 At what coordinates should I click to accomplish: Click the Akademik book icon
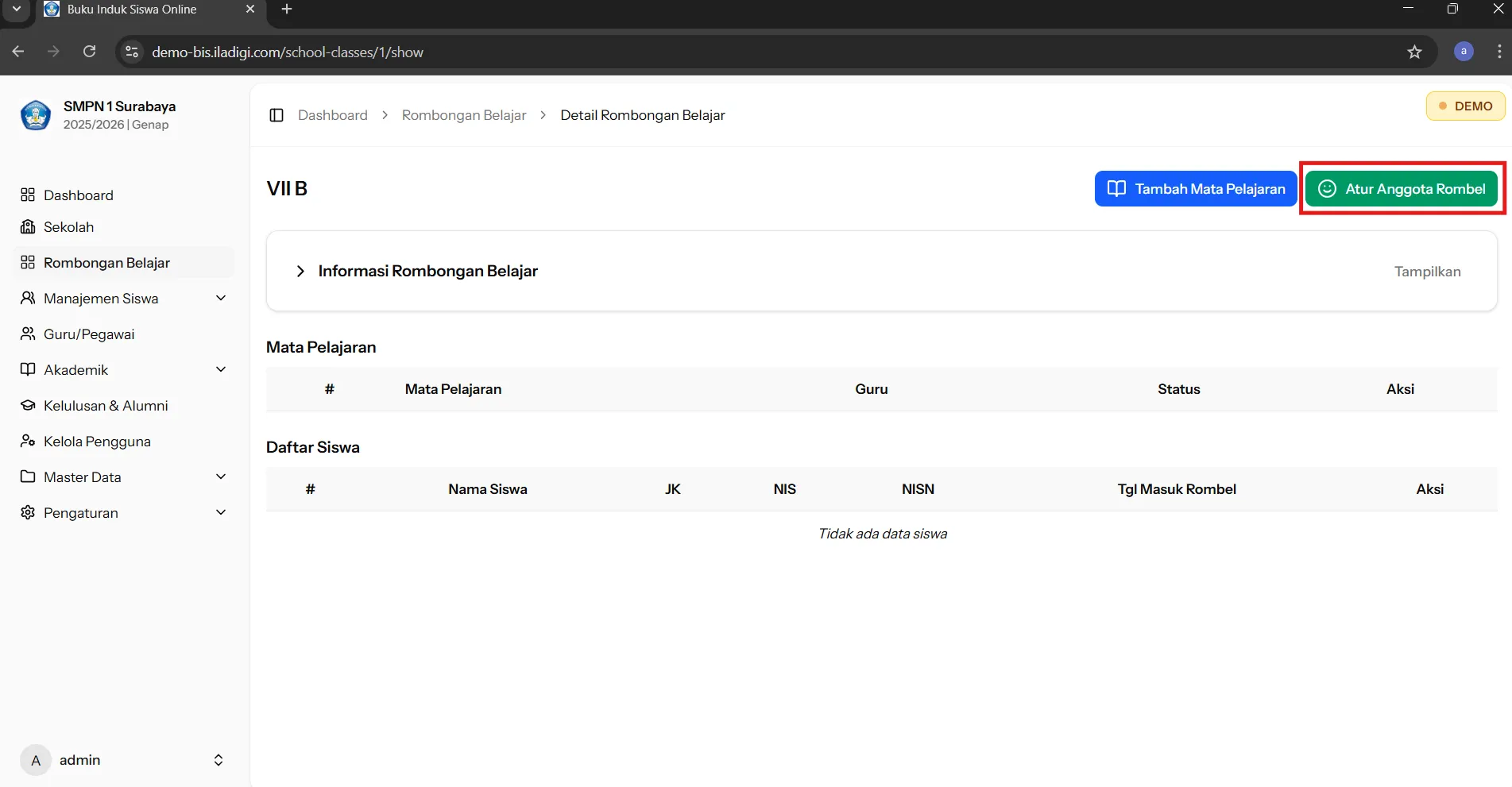(28, 369)
